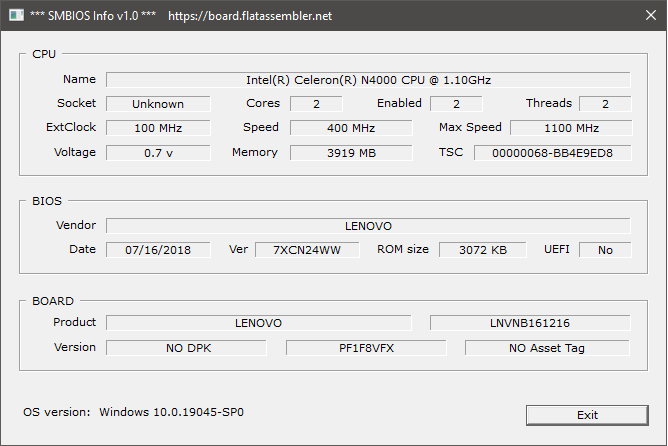Click the 'Threads' label

[x=549, y=103]
